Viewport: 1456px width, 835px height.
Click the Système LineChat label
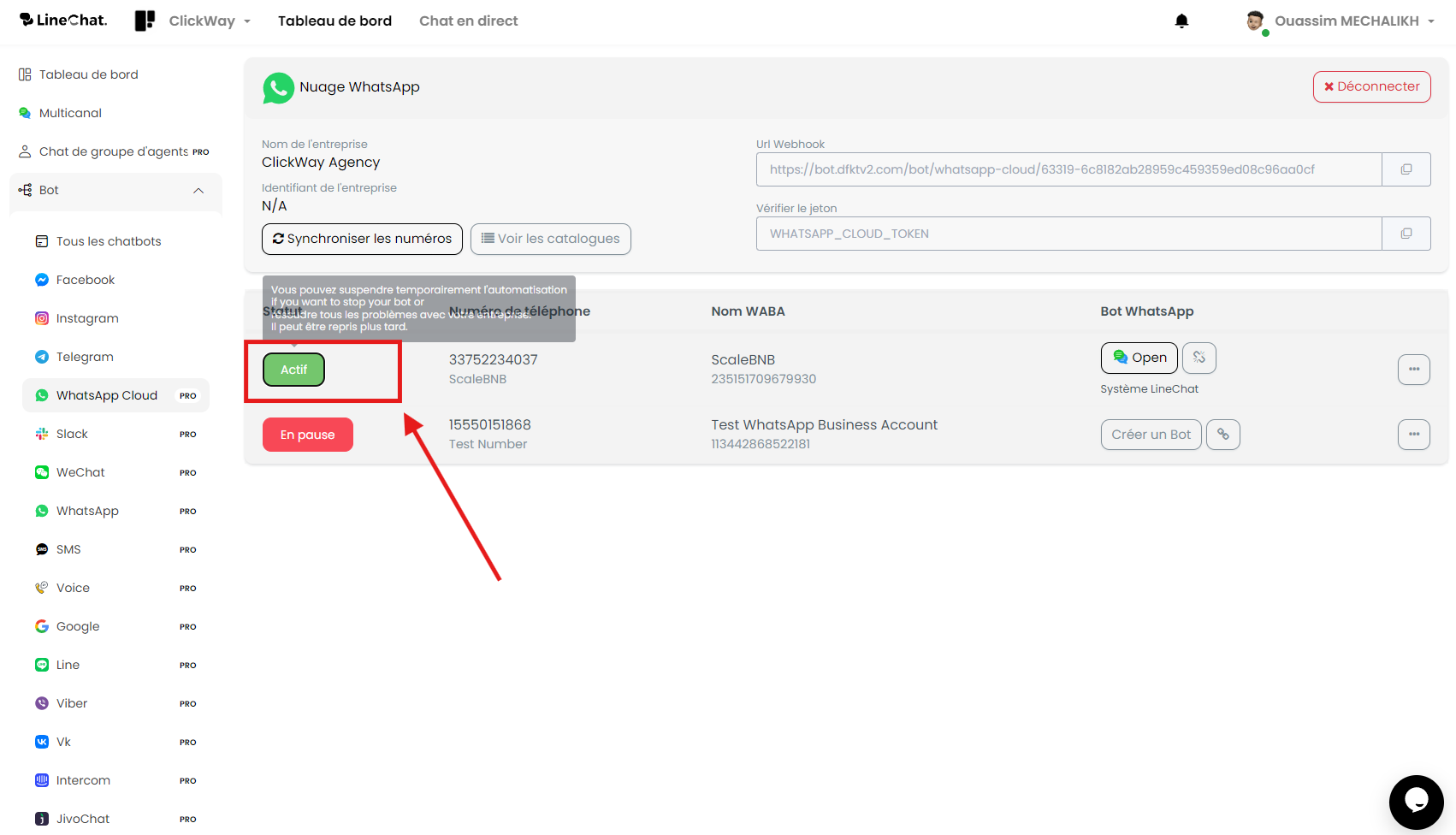1149,389
